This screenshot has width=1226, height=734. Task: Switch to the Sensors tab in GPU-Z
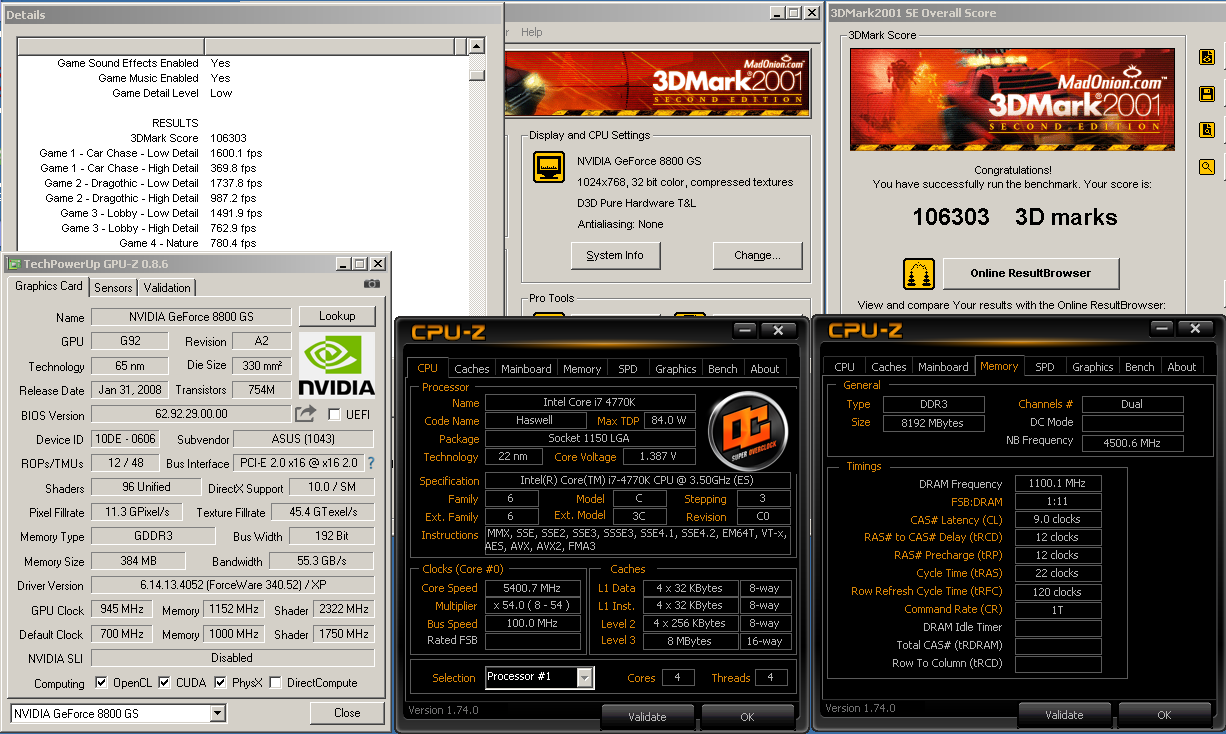tap(113, 287)
